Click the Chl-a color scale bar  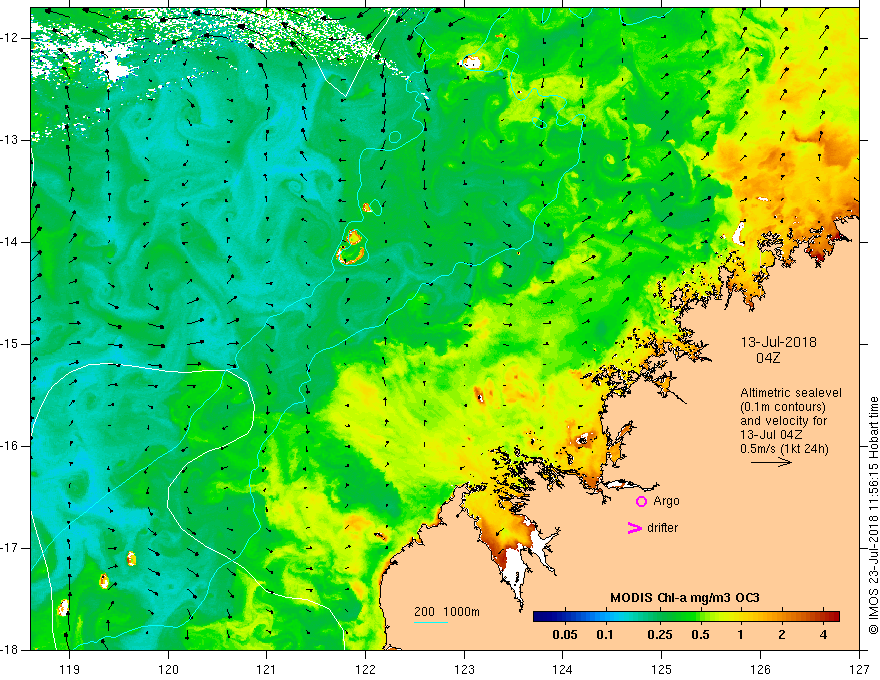pyautogui.click(x=686, y=617)
